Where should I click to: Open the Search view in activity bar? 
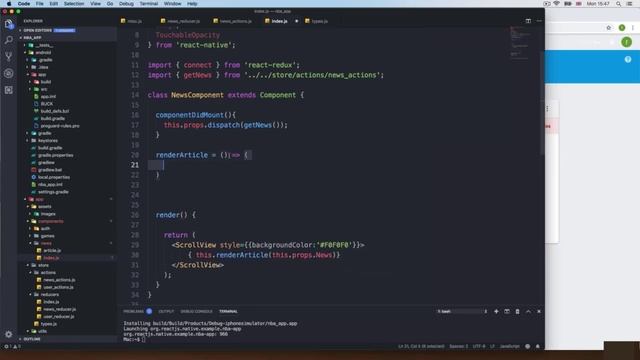point(9,40)
